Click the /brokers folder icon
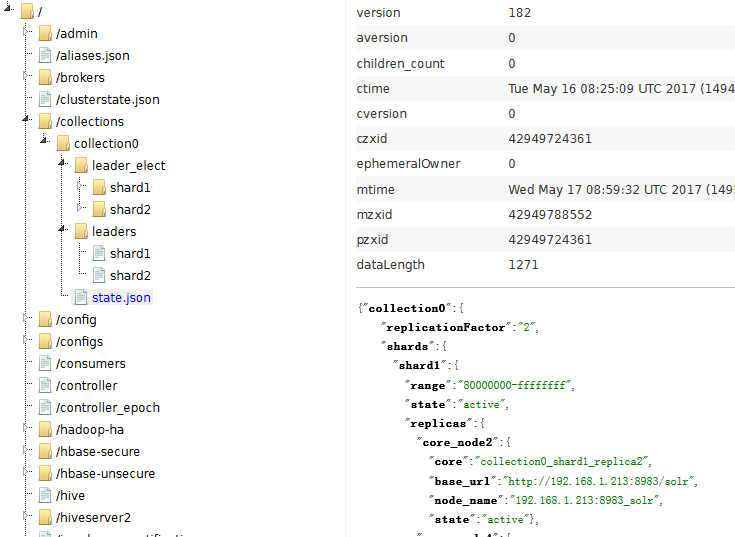 pos(45,77)
